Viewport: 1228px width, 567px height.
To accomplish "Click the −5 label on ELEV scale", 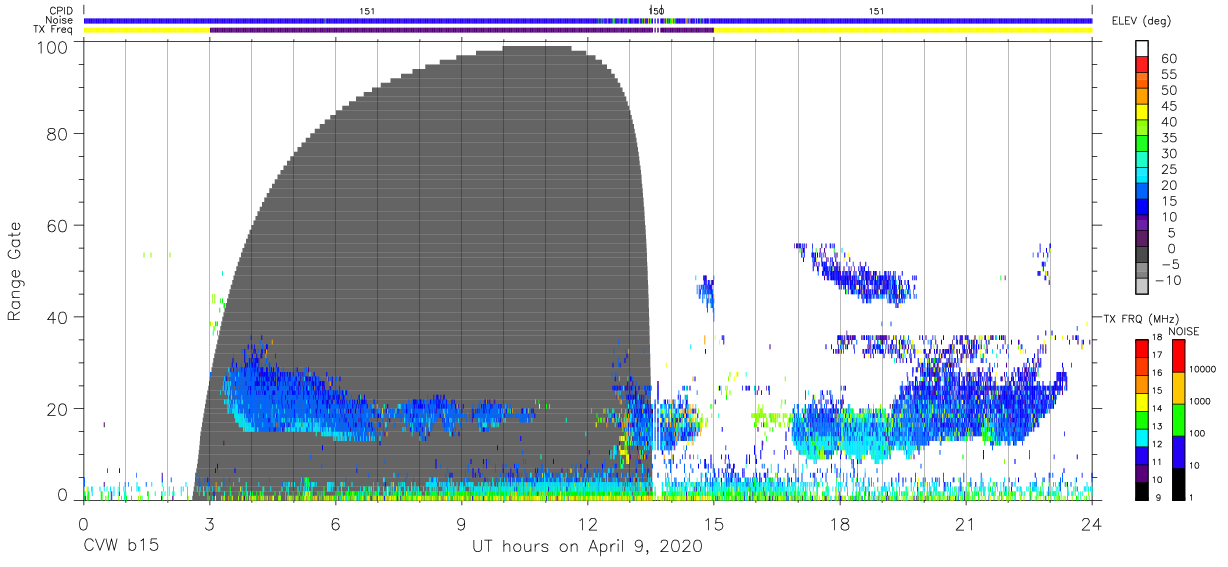I will [x=1169, y=264].
